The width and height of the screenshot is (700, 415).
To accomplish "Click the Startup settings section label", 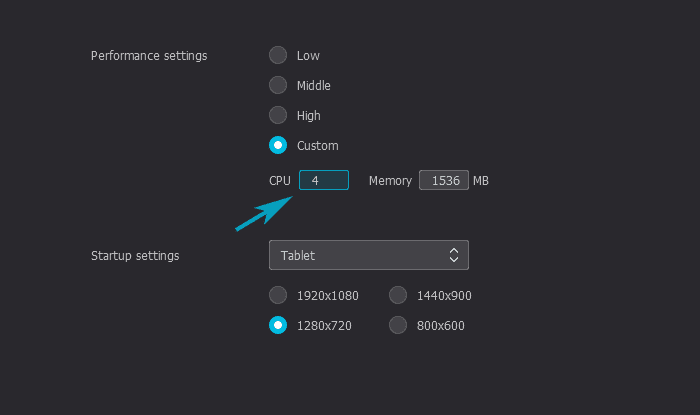I will tap(135, 256).
